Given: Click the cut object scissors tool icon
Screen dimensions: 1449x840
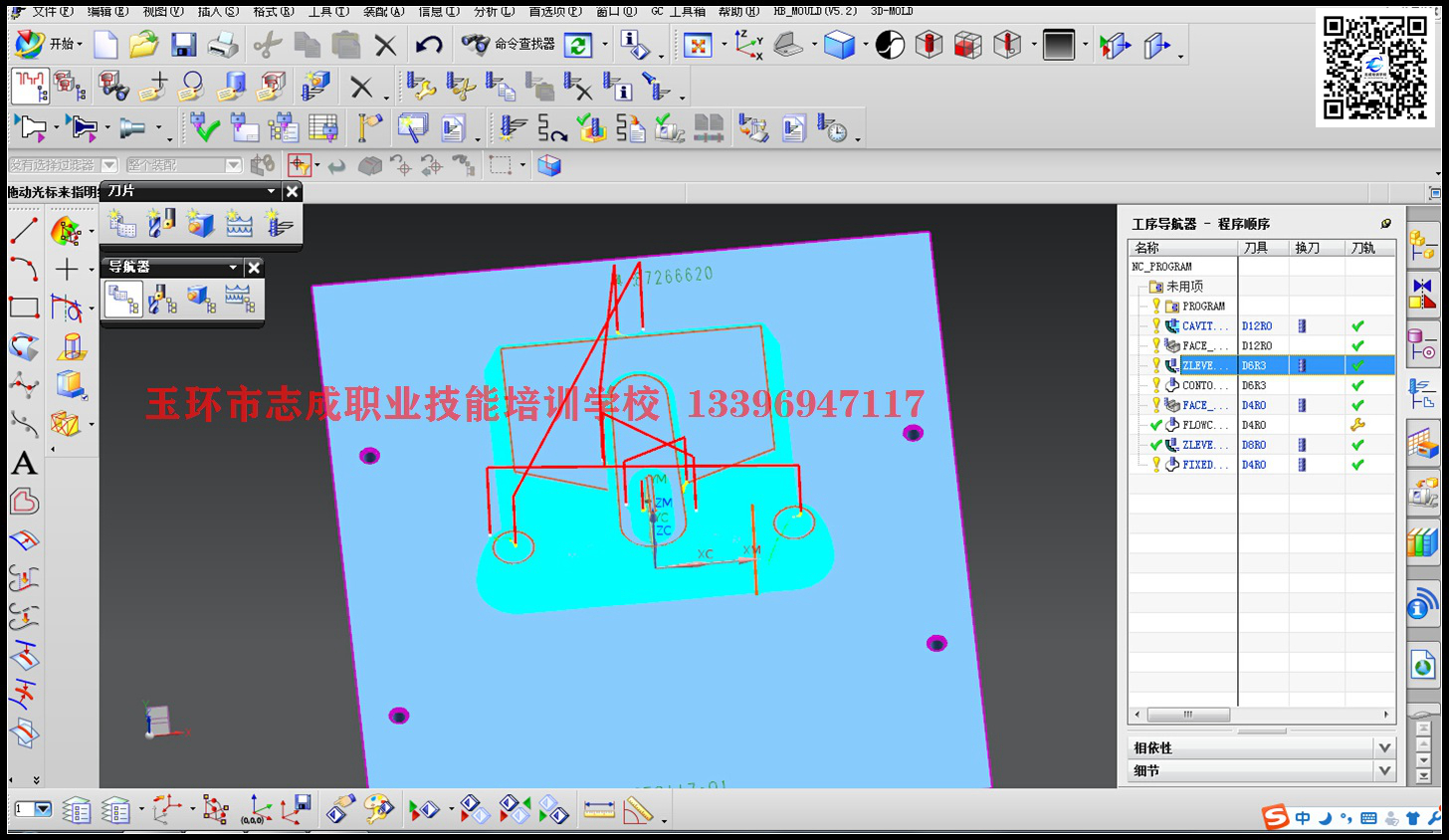Looking at the screenshot, I should tap(461, 88).
